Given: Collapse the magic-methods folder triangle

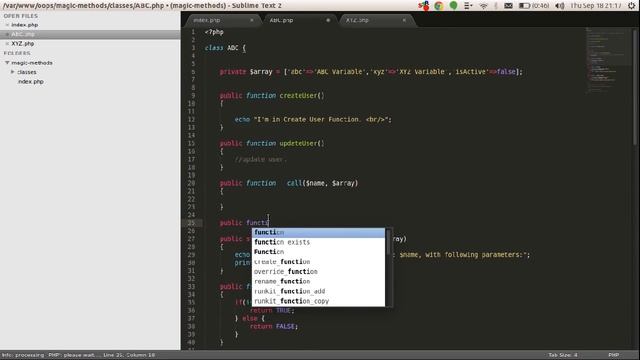Looking at the screenshot, I should pos(7,63).
